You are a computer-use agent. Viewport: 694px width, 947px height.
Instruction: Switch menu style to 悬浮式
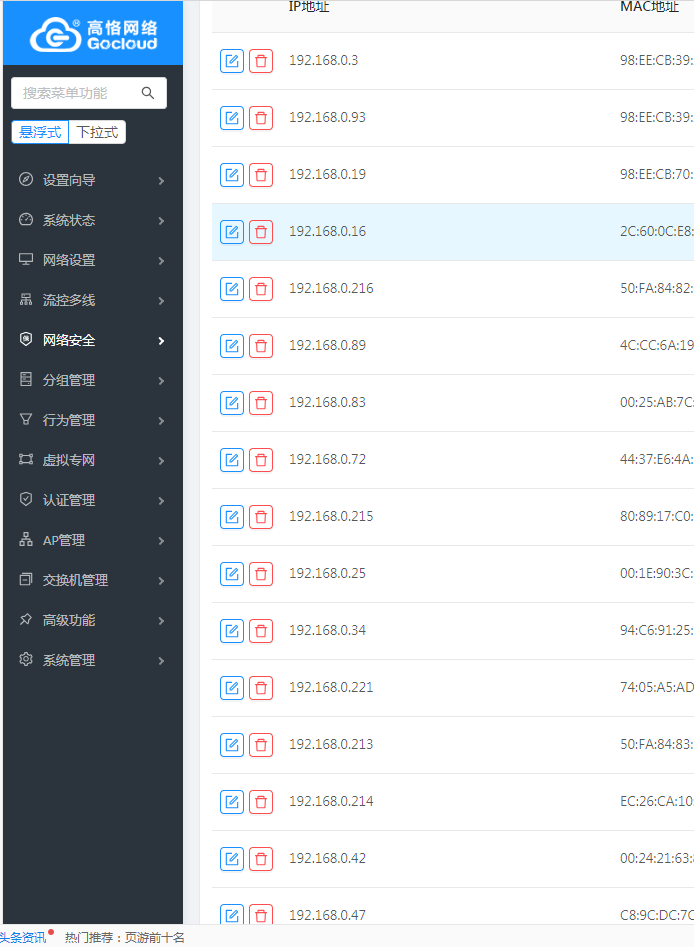(40, 132)
